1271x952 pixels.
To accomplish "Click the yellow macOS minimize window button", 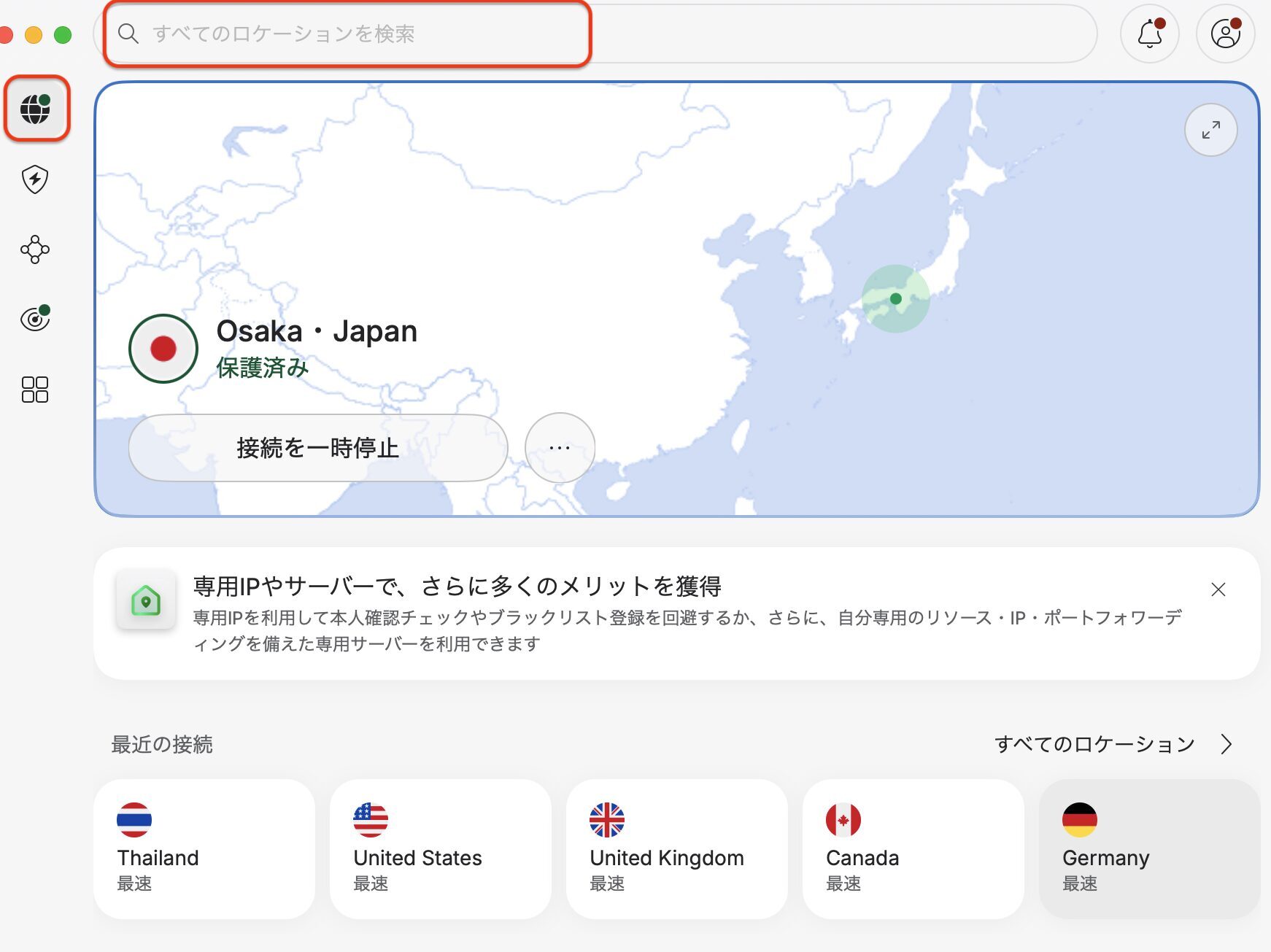I will coord(34,34).
